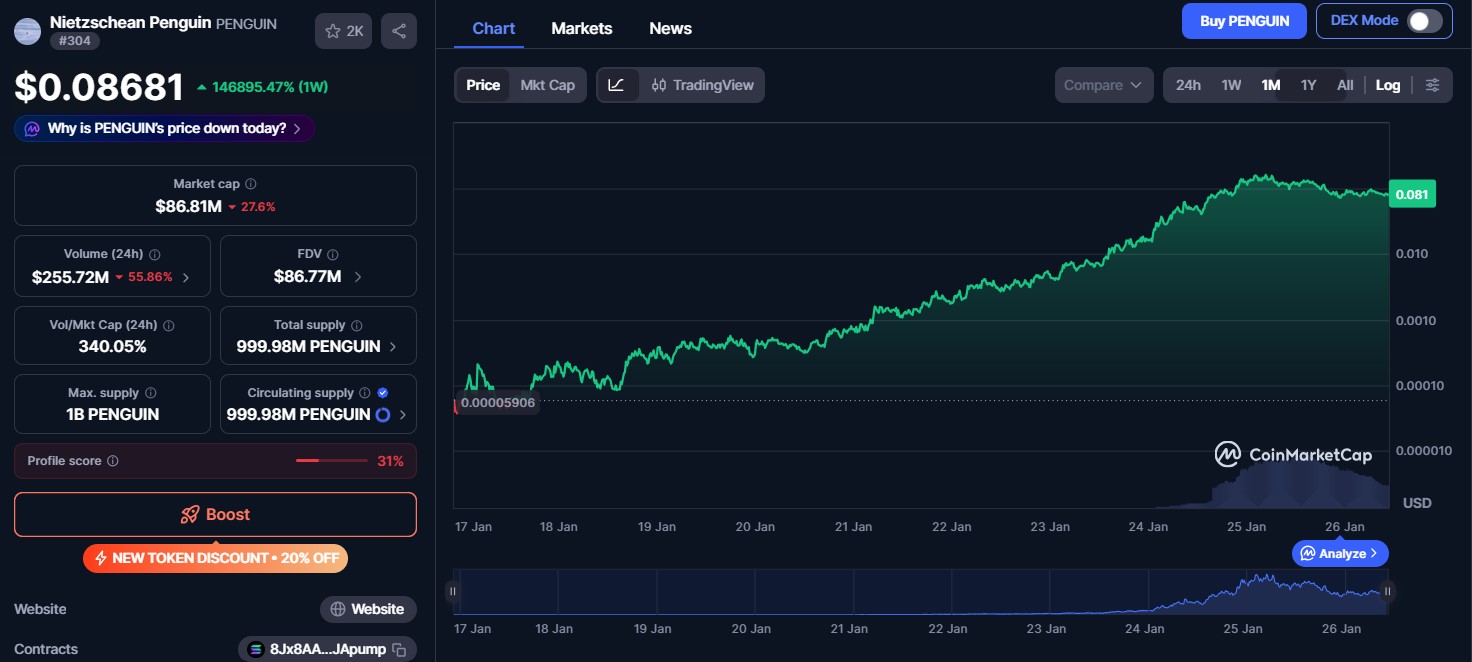Expand Circulating supply details chevron
1472x662 pixels.
point(403,414)
